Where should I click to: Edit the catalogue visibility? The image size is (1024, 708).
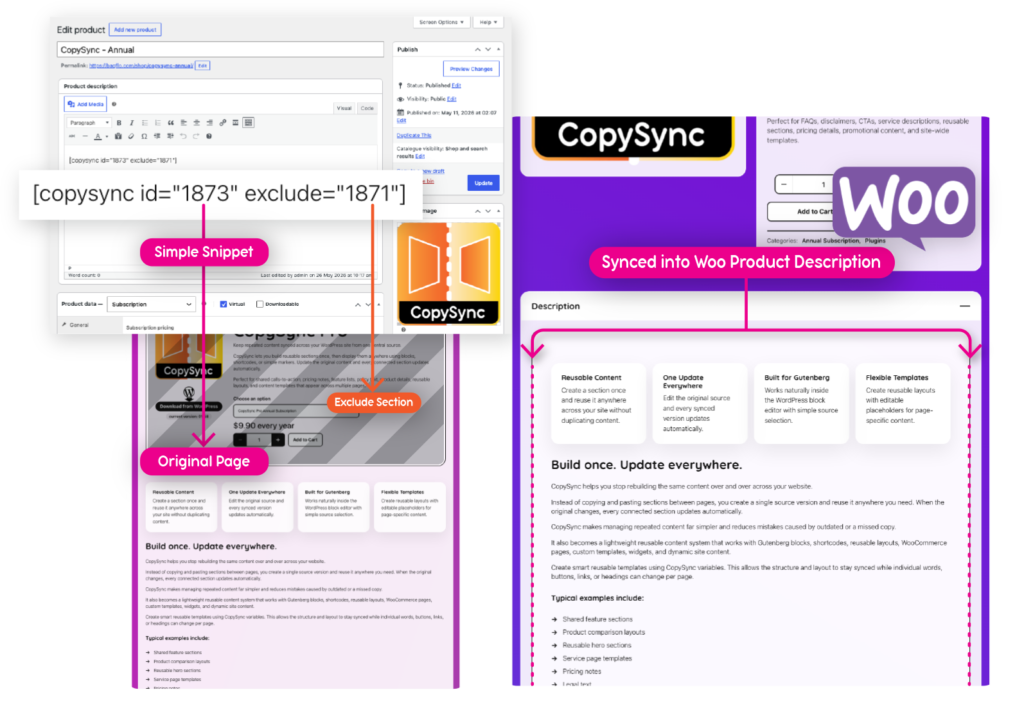click(x=420, y=156)
